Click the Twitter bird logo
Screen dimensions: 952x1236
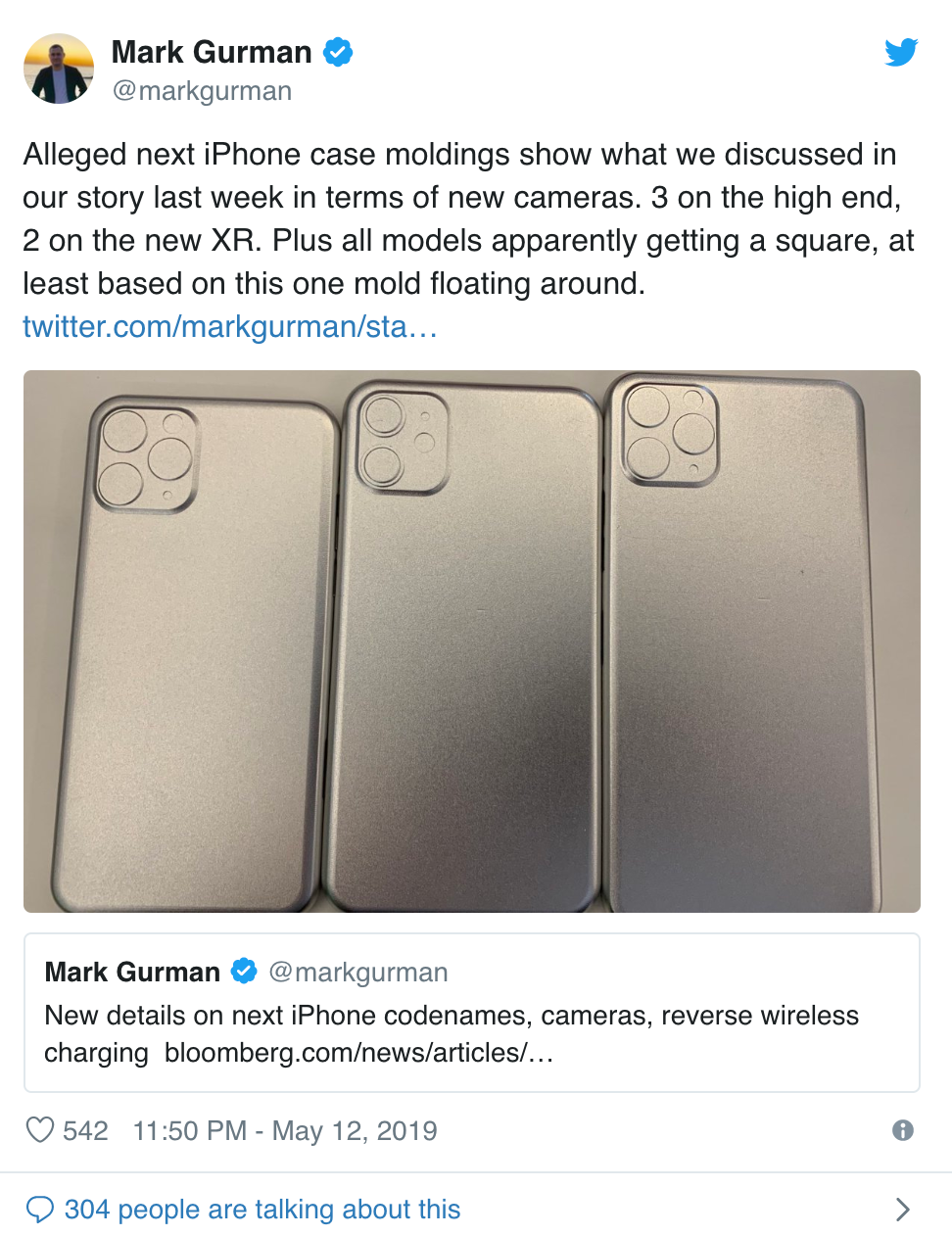(x=901, y=52)
